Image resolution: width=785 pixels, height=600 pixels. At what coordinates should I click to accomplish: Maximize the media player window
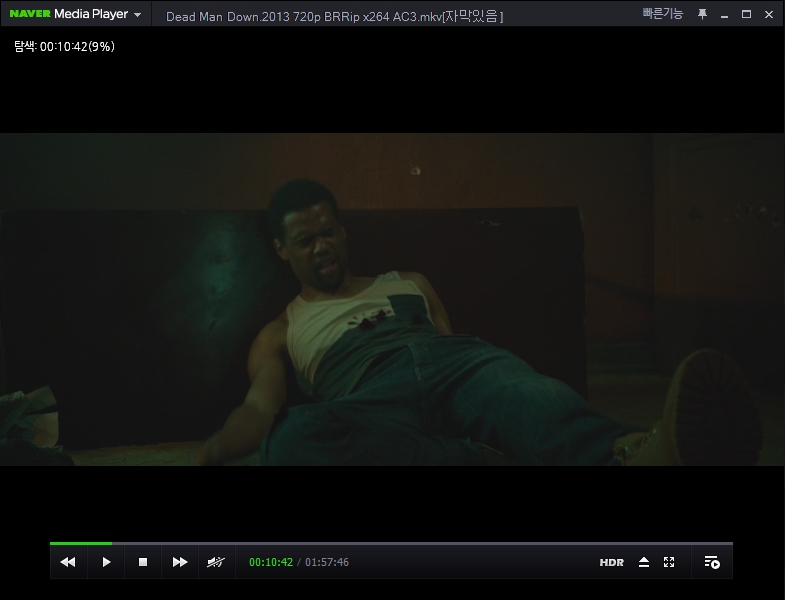click(746, 14)
